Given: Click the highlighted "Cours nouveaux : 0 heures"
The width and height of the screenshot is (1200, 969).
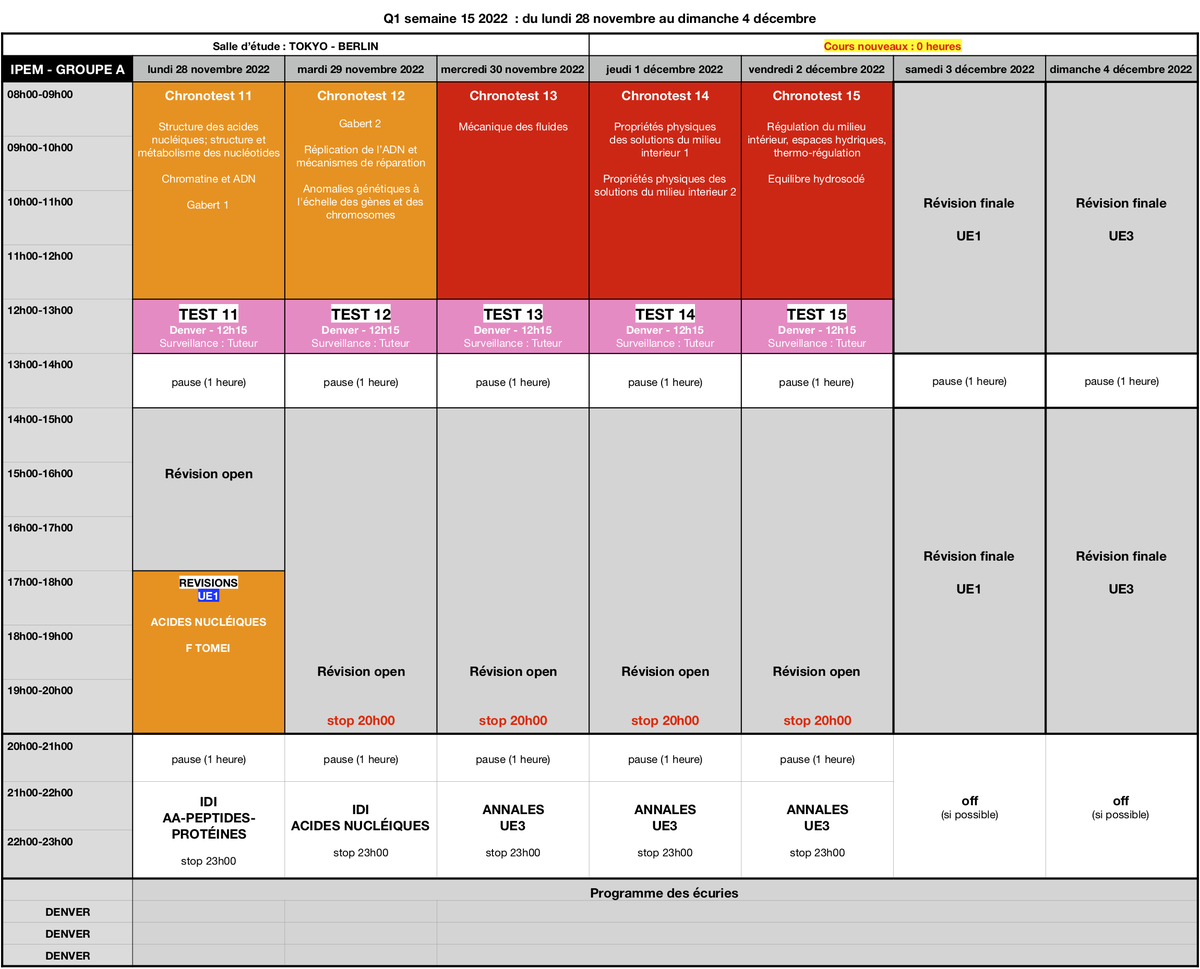Looking at the screenshot, I should (892, 46).
